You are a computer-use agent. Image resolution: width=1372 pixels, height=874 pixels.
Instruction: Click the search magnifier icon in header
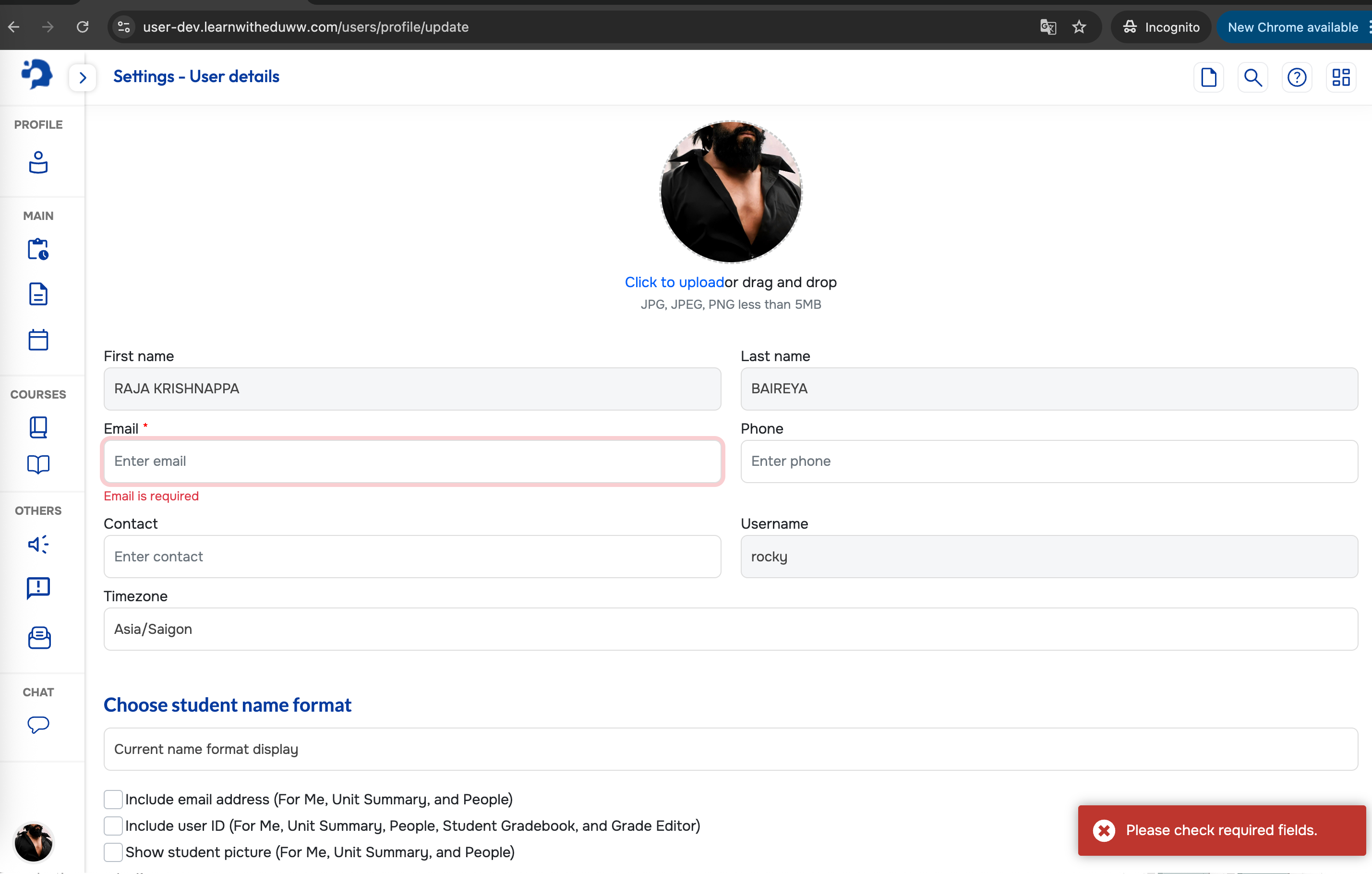[1252, 77]
